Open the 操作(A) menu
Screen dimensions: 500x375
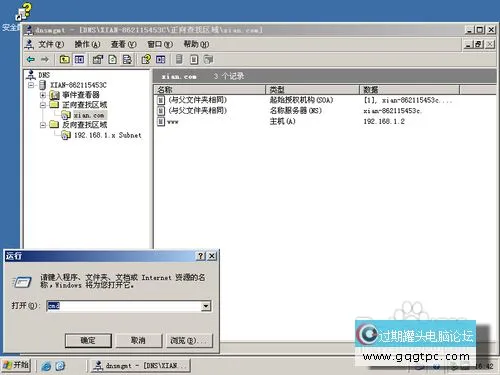[87, 44]
